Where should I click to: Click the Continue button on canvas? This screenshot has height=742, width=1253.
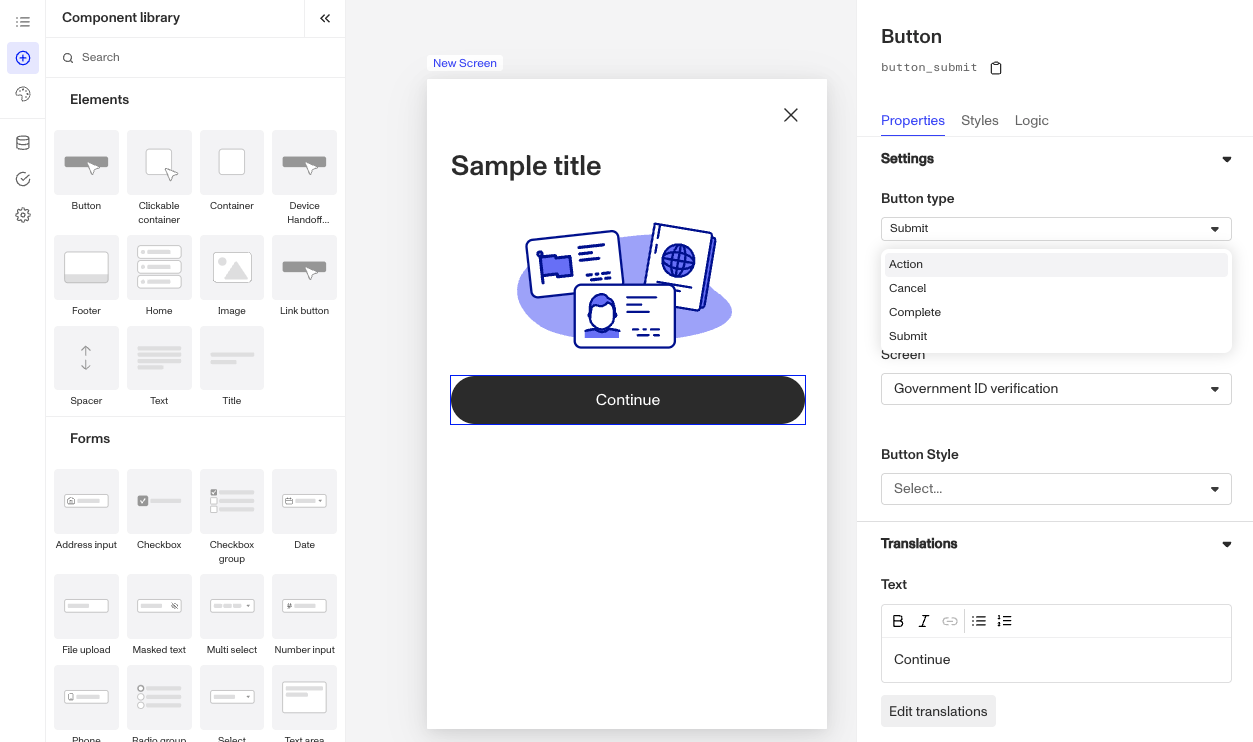pos(628,400)
